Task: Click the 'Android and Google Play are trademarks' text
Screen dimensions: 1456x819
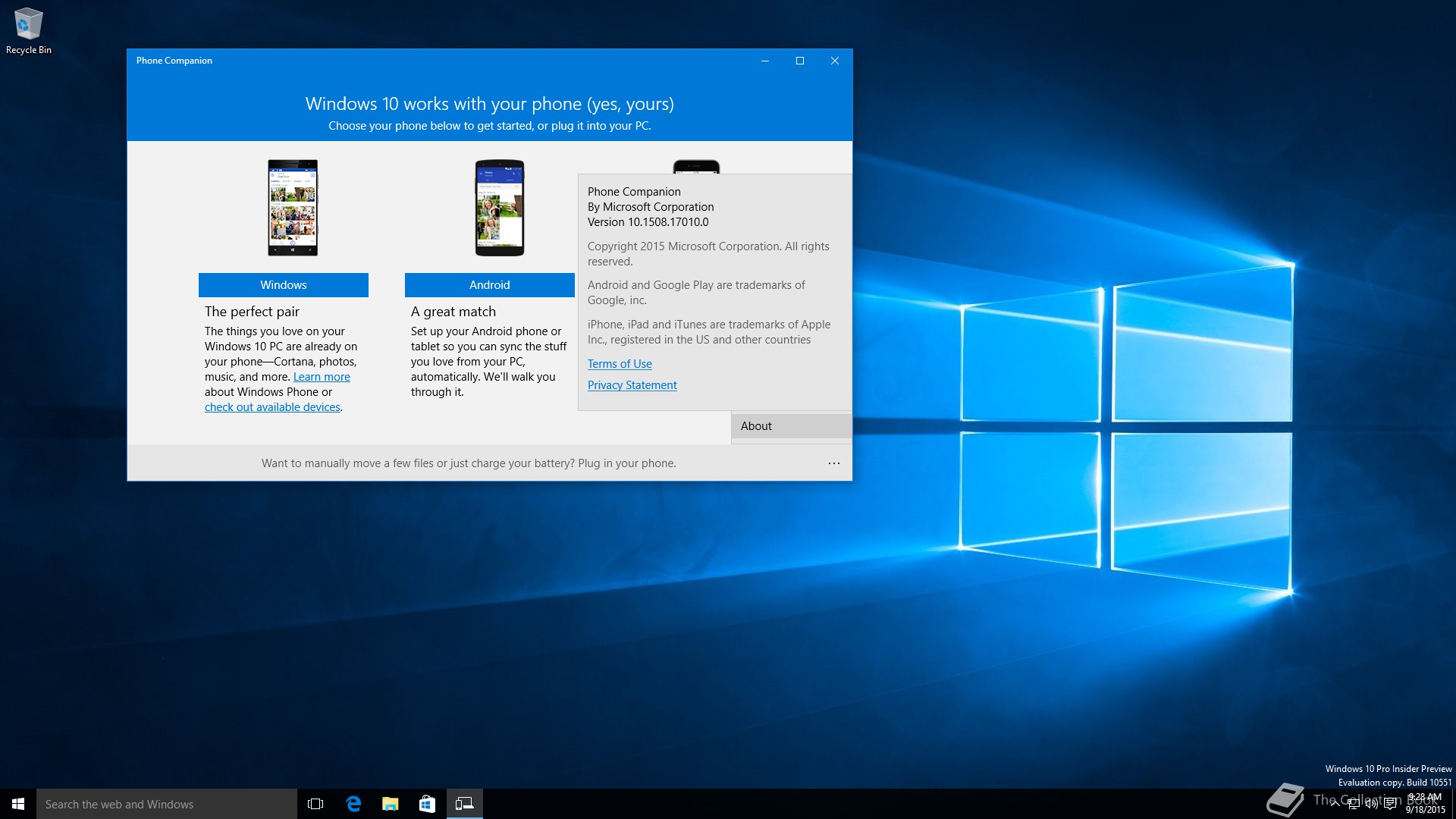Action: click(x=696, y=293)
